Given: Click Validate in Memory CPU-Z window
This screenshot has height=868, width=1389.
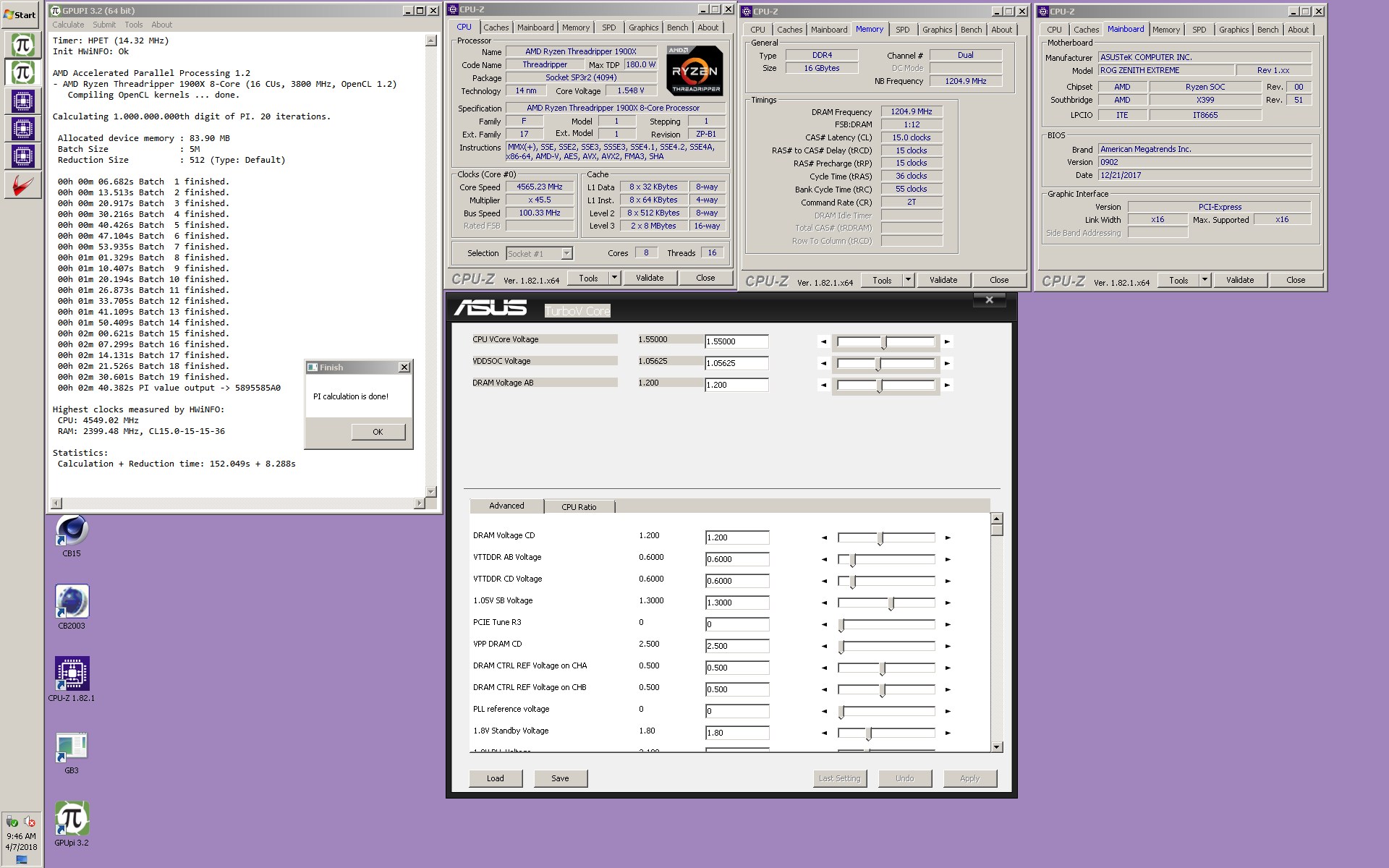Looking at the screenshot, I should [x=943, y=280].
